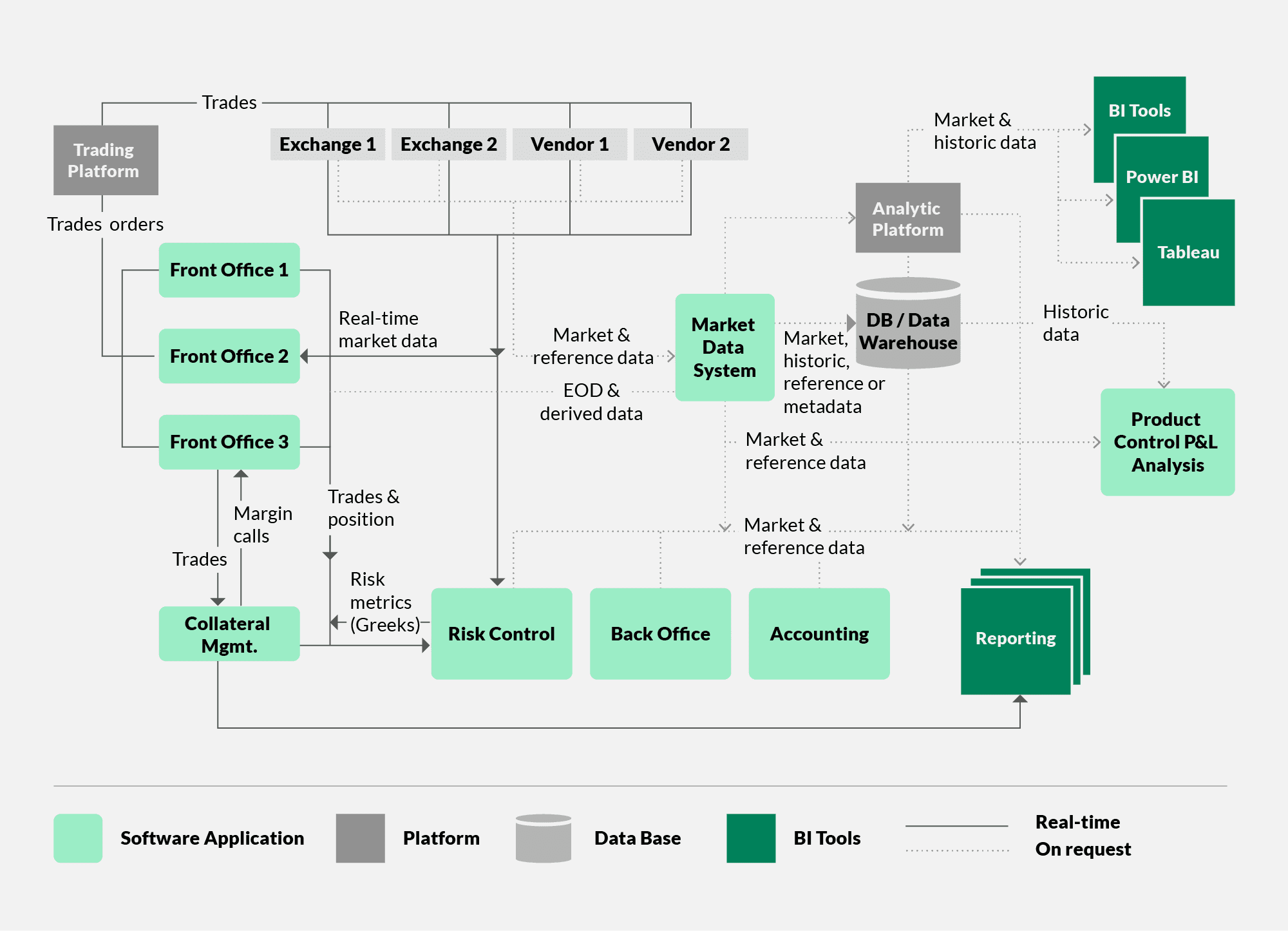Click the Collateral Mgmt. box
The width and height of the screenshot is (1288, 931).
[x=229, y=634]
